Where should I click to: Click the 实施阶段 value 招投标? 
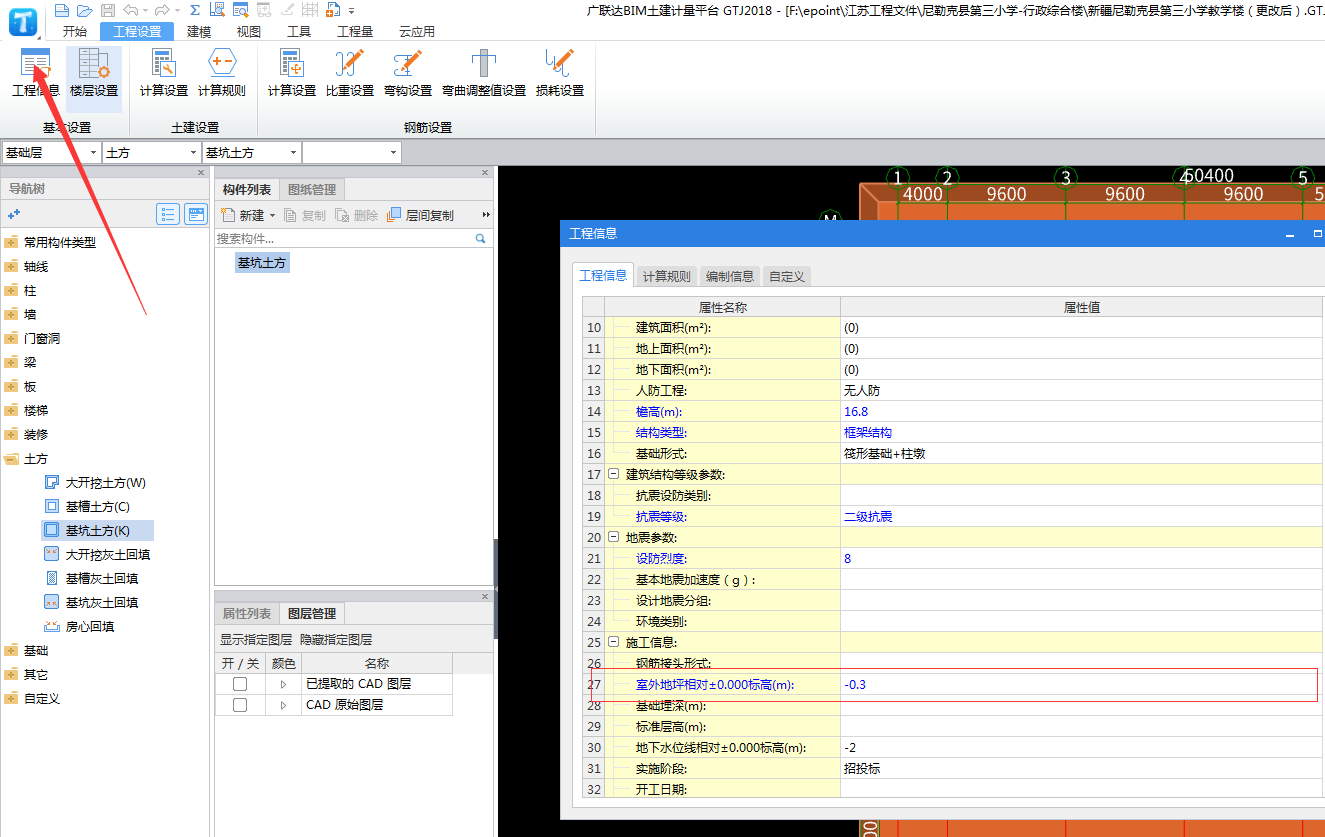pos(1082,769)
